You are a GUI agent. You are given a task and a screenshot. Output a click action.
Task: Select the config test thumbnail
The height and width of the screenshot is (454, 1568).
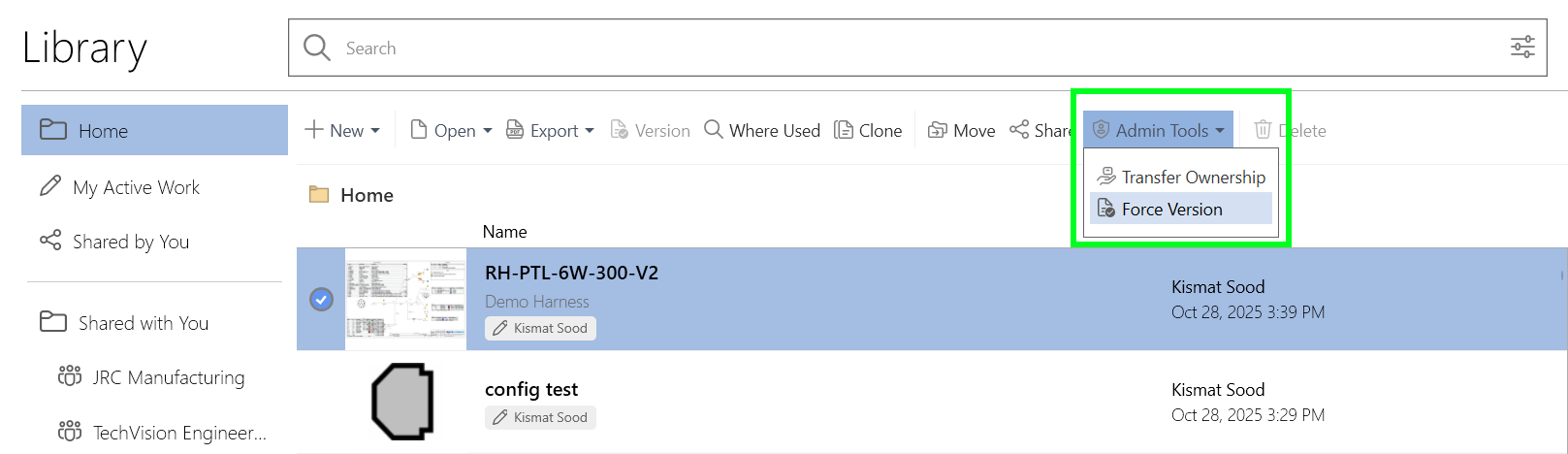coord(402,402)
